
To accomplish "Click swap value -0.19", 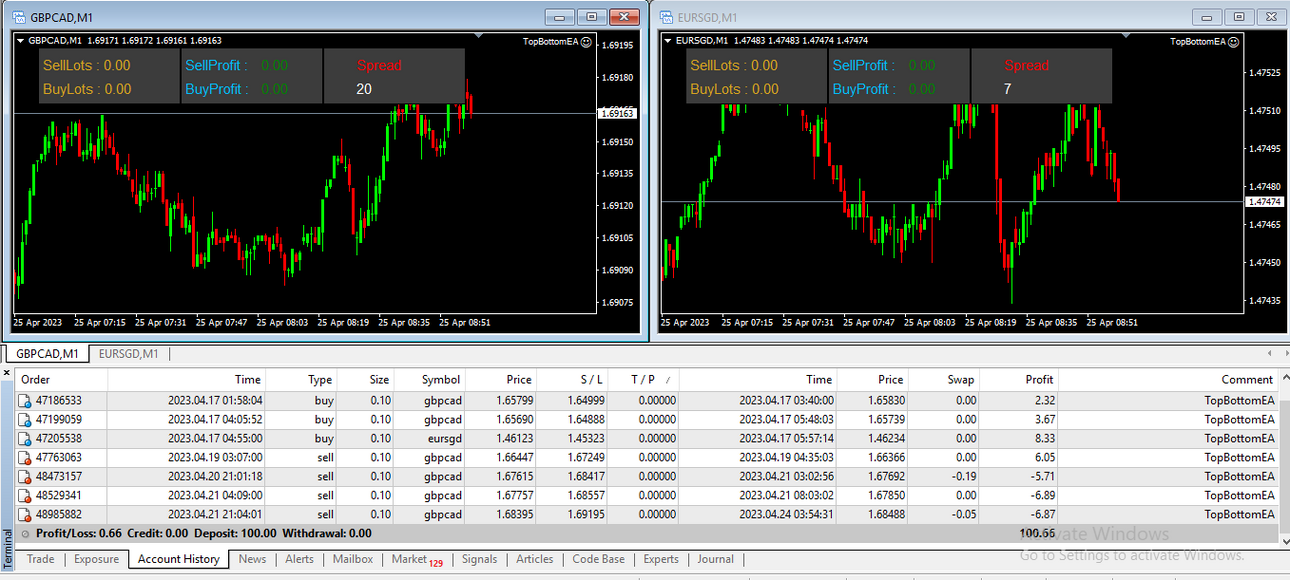I will (964, 477).
